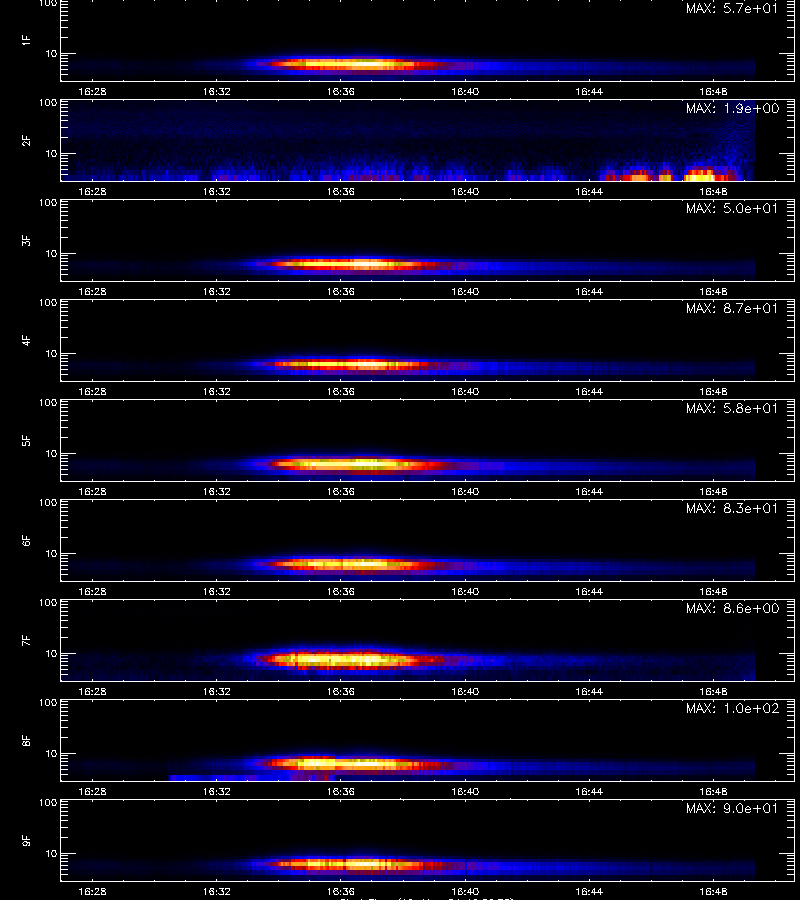The image size is (800, 900).
Task: Select the MAX: 8.7e+01 label
Action: click(x=732, y=308)
